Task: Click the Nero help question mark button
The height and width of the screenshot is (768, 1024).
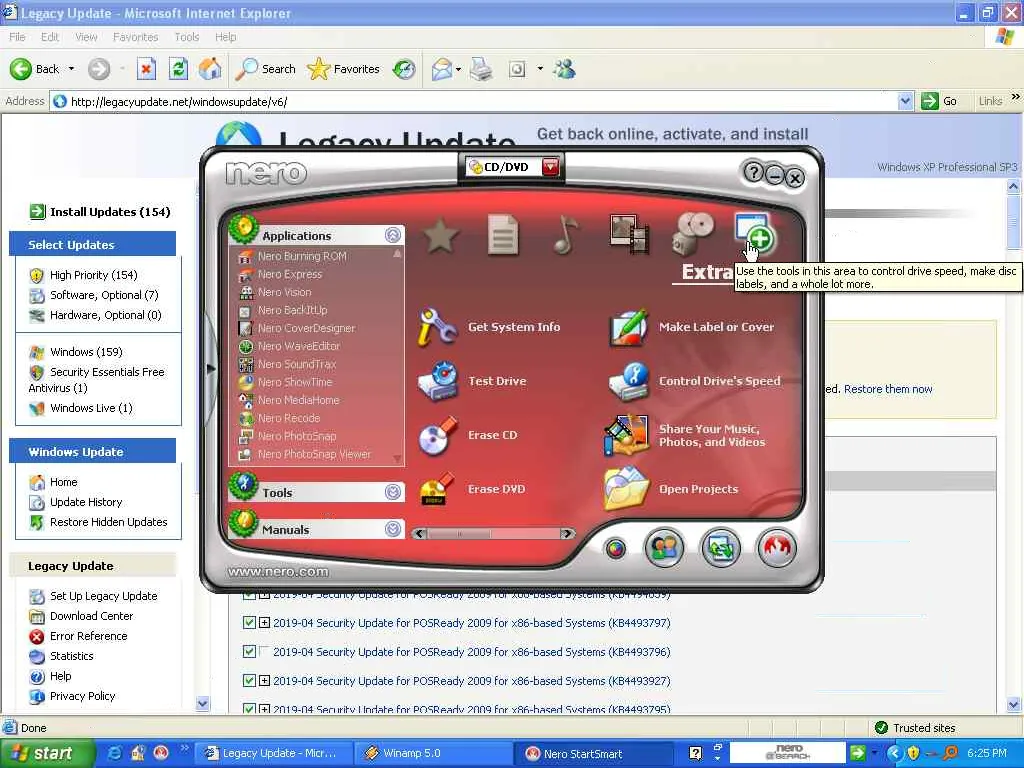Action: click(x=753, y=172)
